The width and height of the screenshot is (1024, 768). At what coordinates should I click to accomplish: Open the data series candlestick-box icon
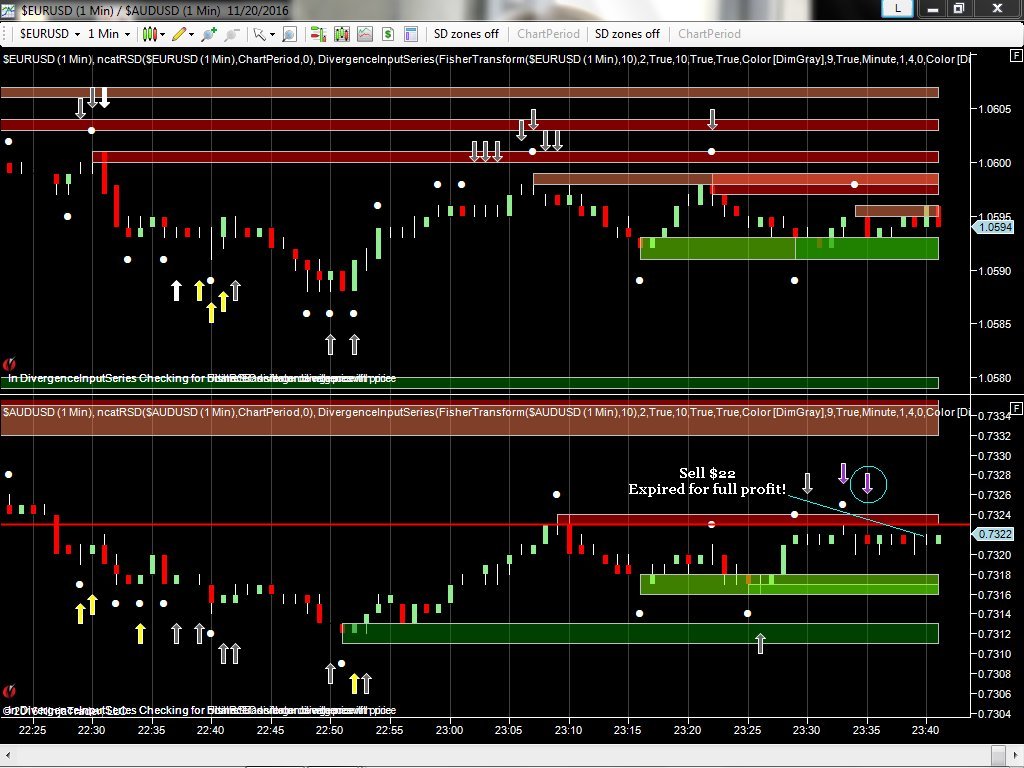pos(342,34)
